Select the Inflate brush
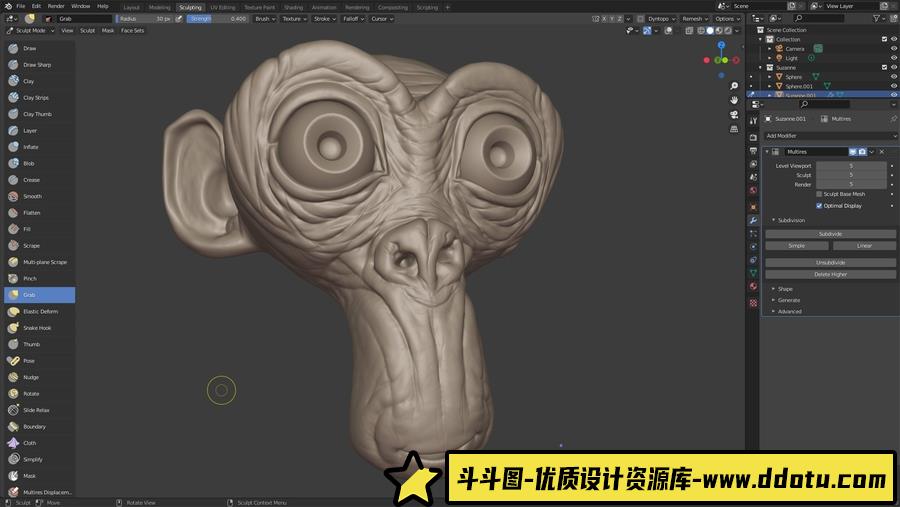Viewport: 900px width, 507px height. click(39, 147)
